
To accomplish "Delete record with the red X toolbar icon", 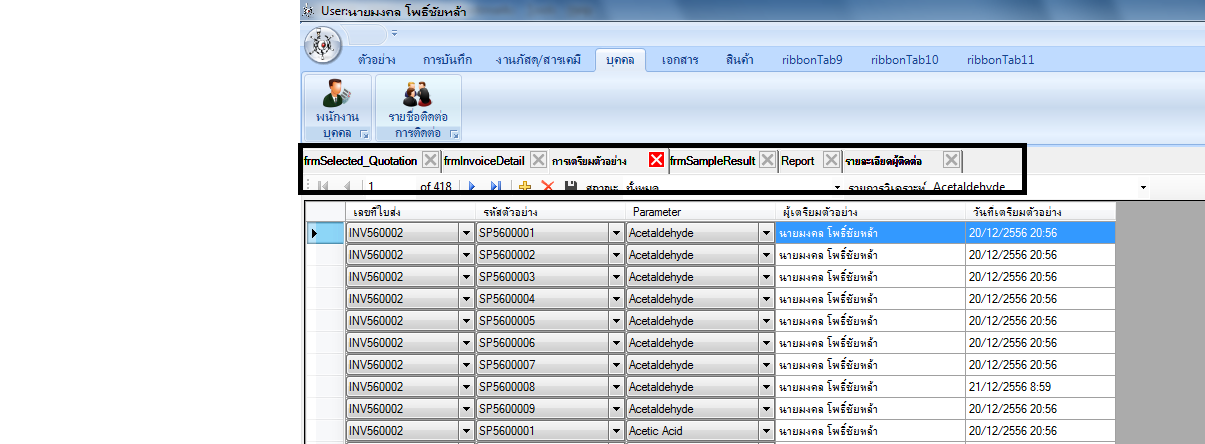I will (x=547, y=186).
